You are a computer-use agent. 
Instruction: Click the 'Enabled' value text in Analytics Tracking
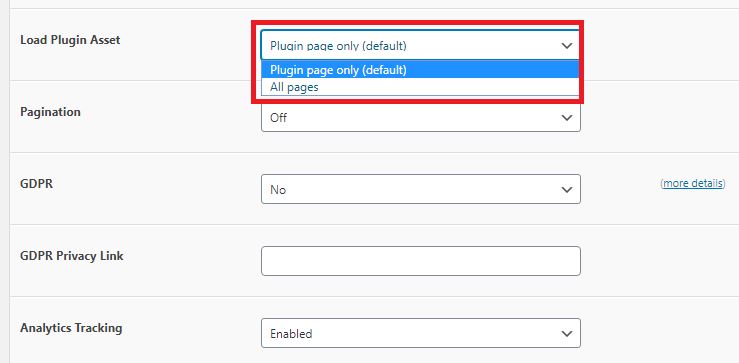pyautogui.click(x=291, y=334)
